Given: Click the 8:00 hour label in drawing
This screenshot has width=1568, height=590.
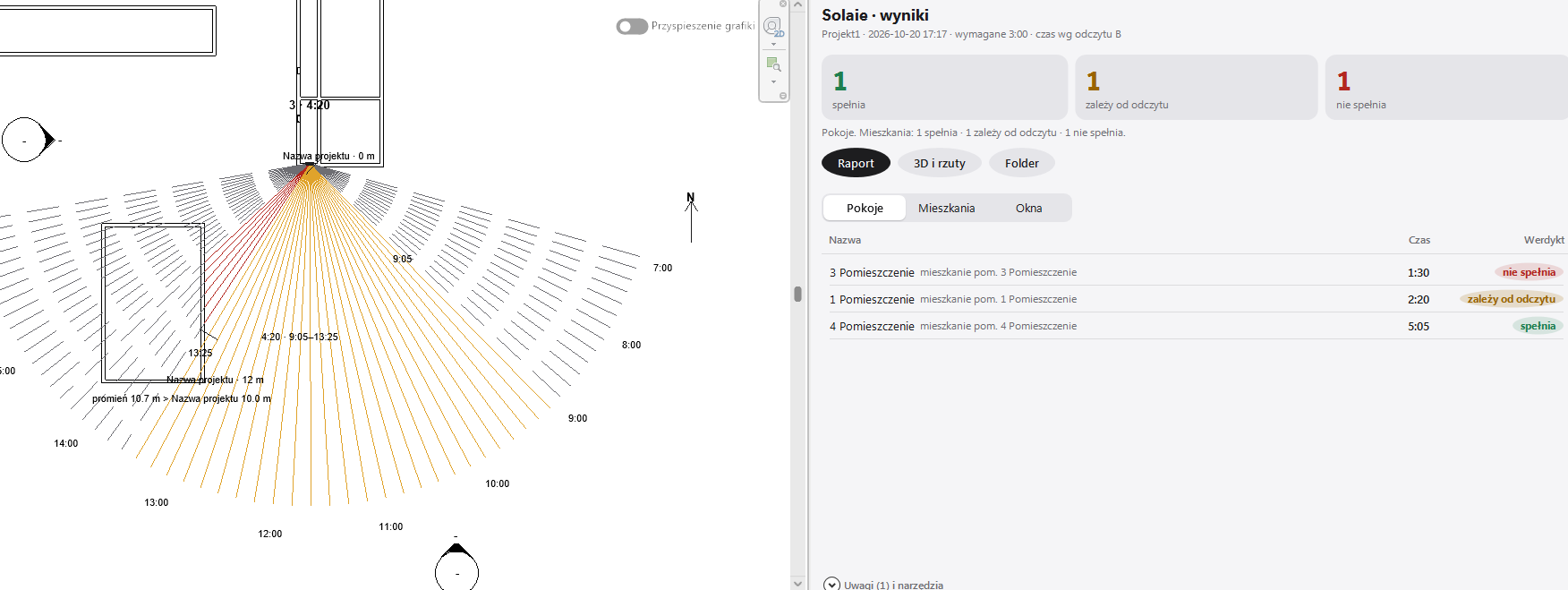Looking at the screenshot, I should 631,345.
